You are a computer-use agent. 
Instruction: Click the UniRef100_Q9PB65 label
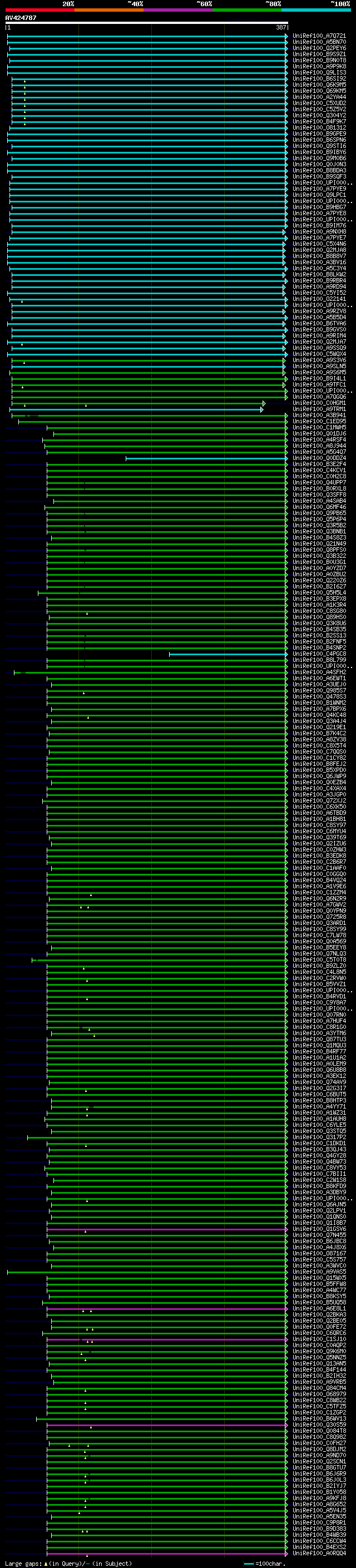pos(319,513)
